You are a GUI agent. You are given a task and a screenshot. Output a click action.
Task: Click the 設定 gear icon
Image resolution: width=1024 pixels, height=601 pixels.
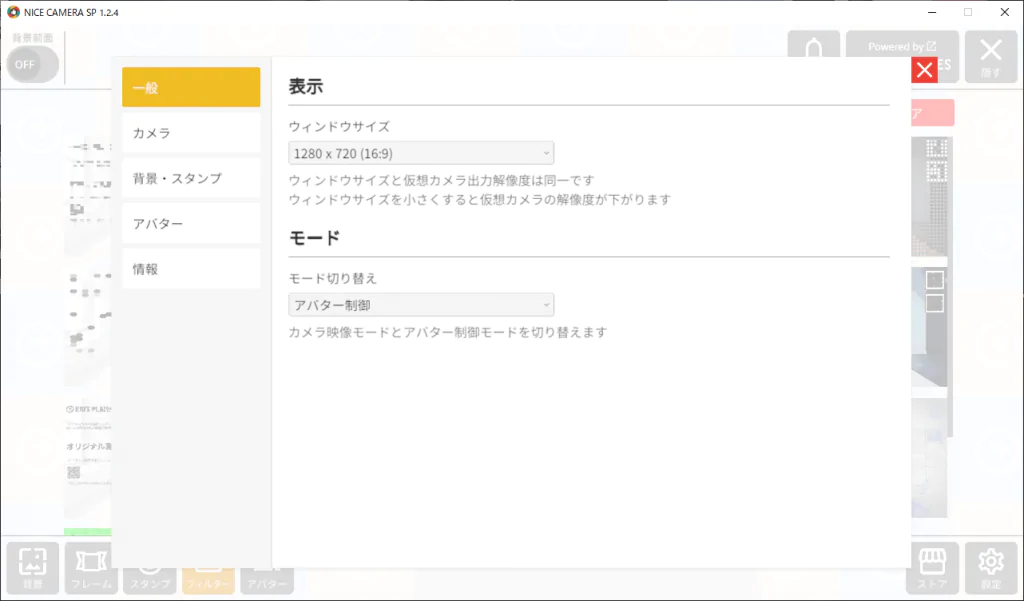(x=991, y=568)
